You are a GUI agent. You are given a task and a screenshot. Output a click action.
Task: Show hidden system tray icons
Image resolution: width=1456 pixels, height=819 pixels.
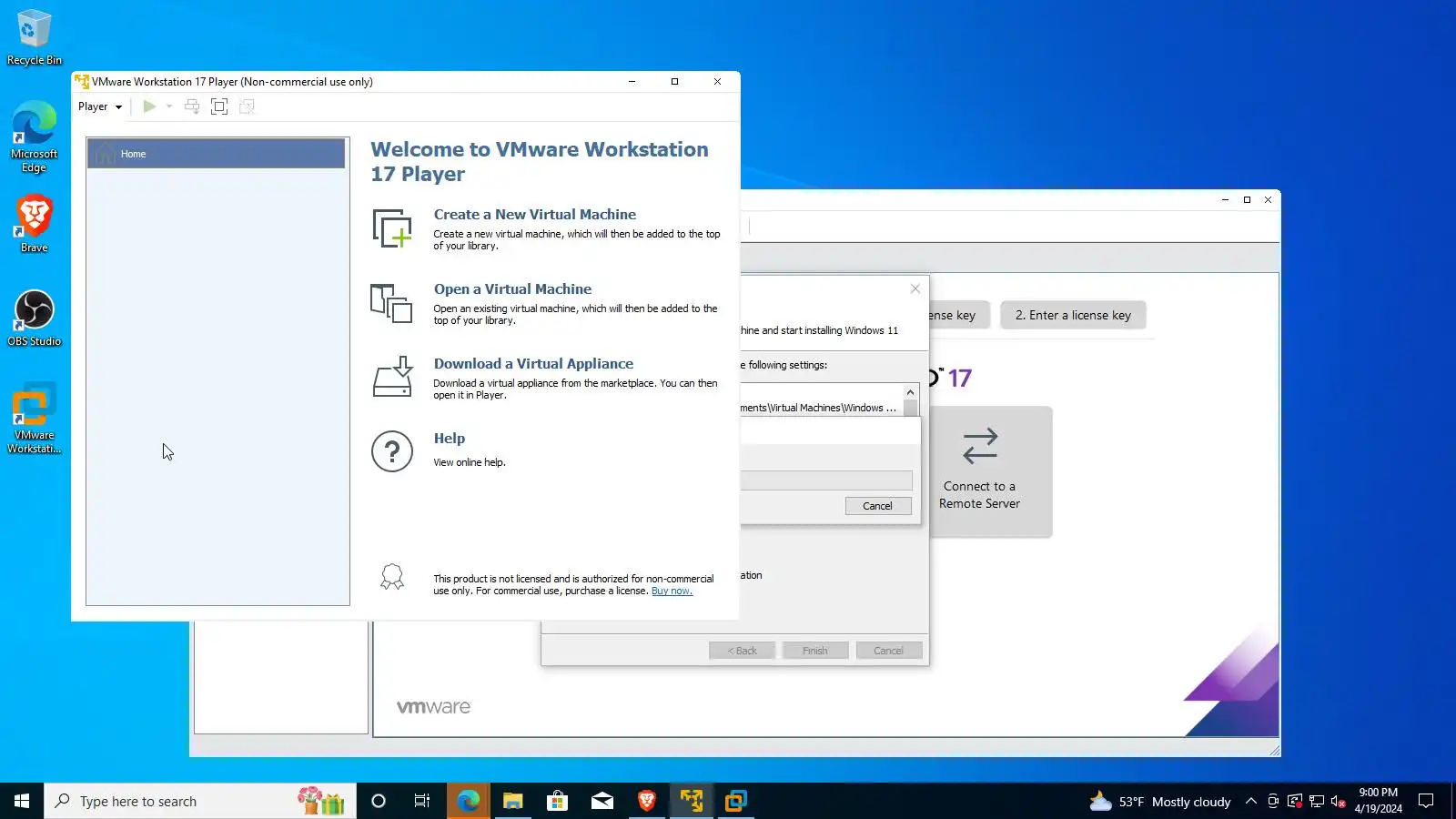click(x=1251, y=801)
